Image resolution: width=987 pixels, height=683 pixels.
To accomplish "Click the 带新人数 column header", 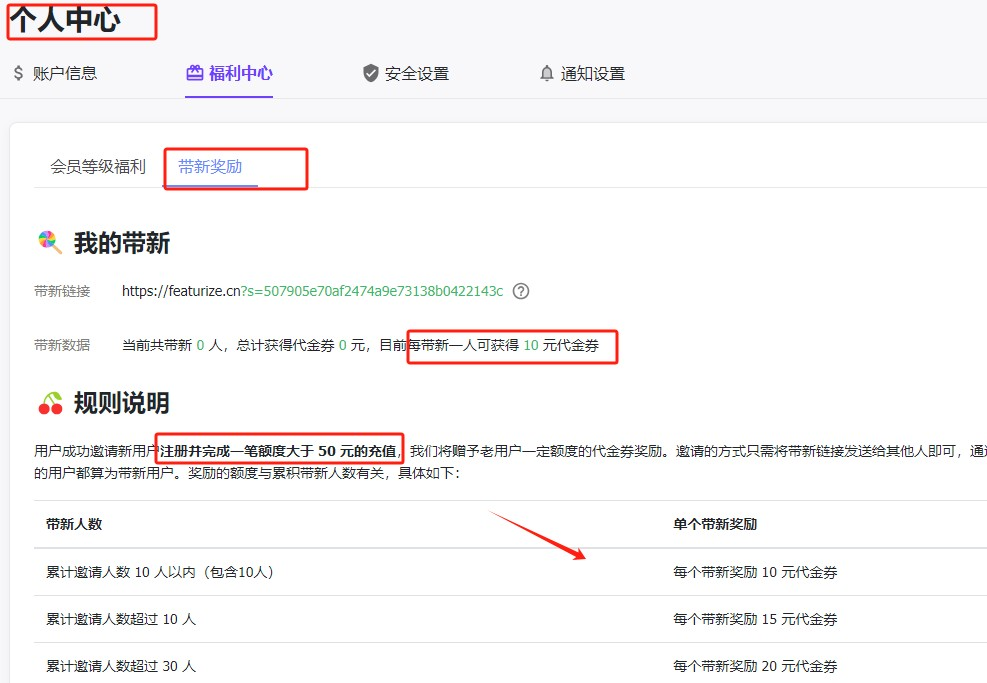I will [74, 525].
